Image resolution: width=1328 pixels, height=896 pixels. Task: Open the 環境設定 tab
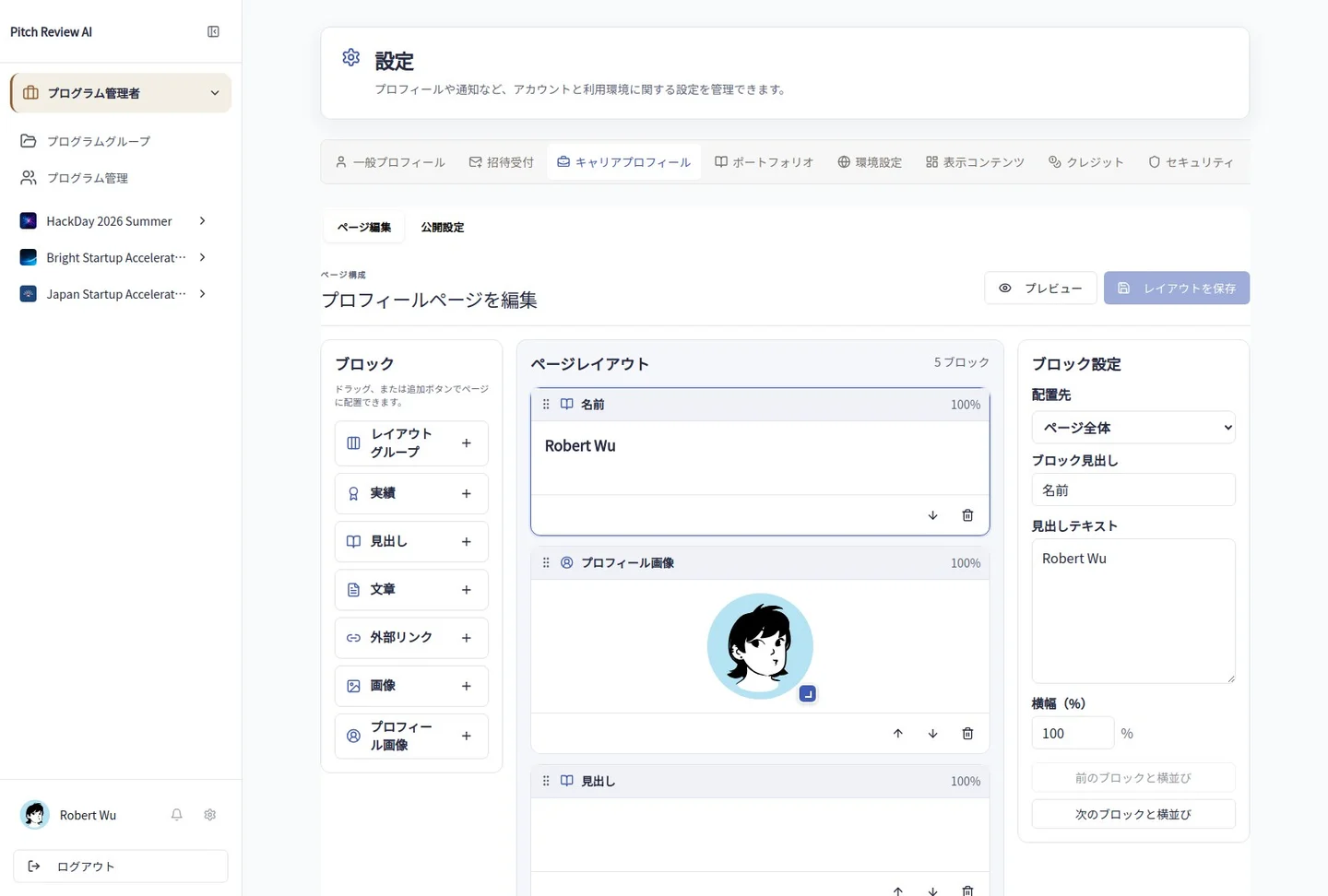[870, 162]
